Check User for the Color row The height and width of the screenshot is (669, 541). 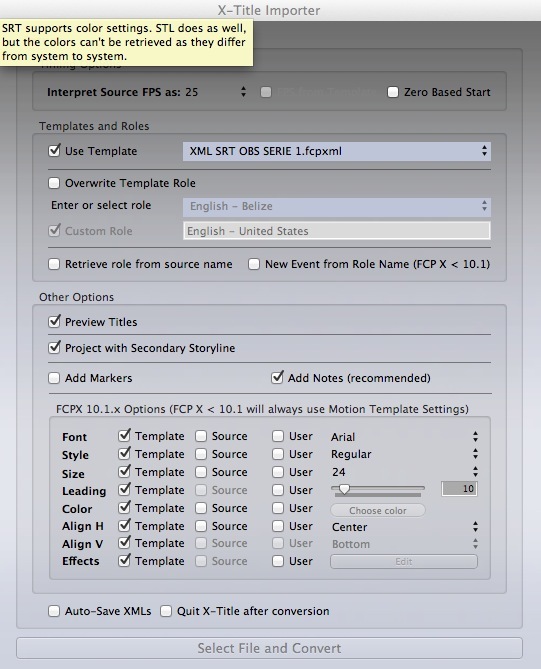point(278,508)
